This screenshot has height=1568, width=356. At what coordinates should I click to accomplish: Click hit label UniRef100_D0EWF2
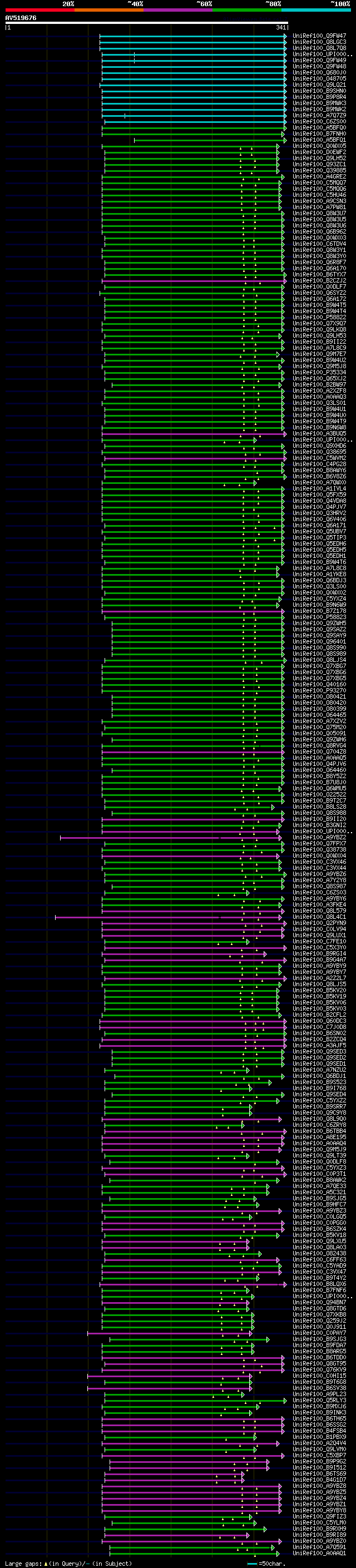point(319,152)
